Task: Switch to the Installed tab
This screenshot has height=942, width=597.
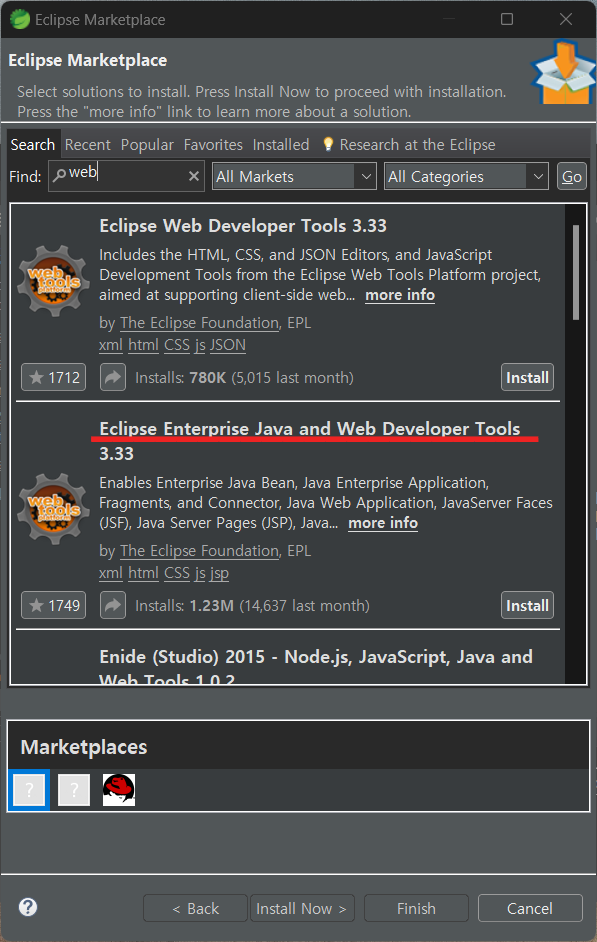Action: [x=280, y=145]
